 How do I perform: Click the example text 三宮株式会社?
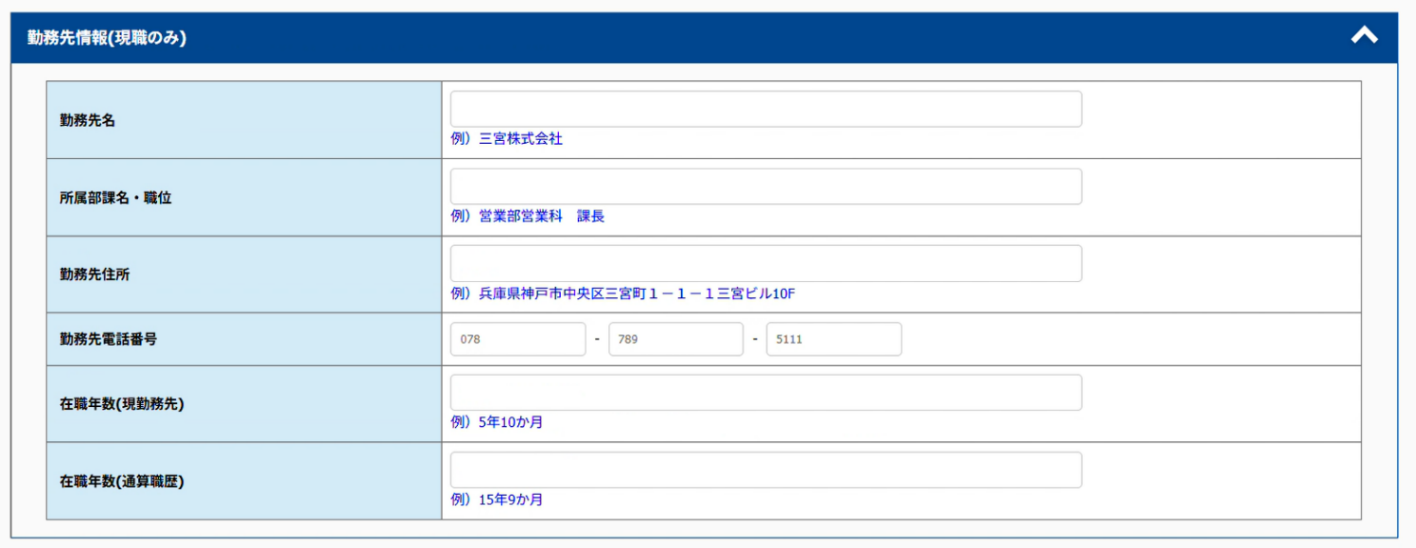click(520, 139)
